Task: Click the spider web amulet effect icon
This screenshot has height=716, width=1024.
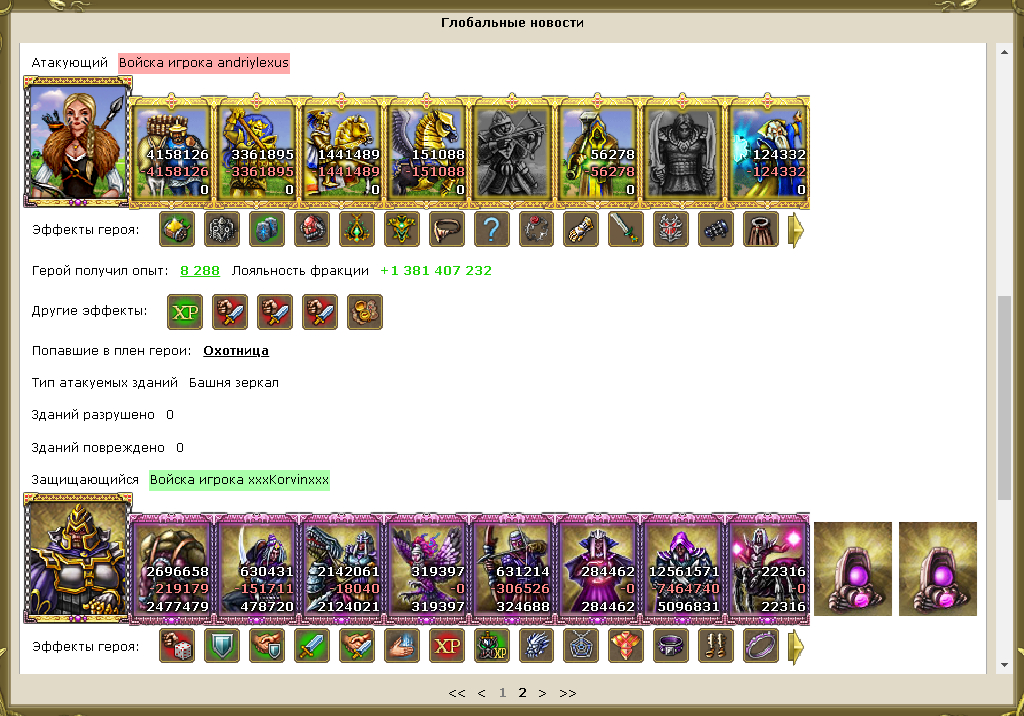Action: pos(581,646)
